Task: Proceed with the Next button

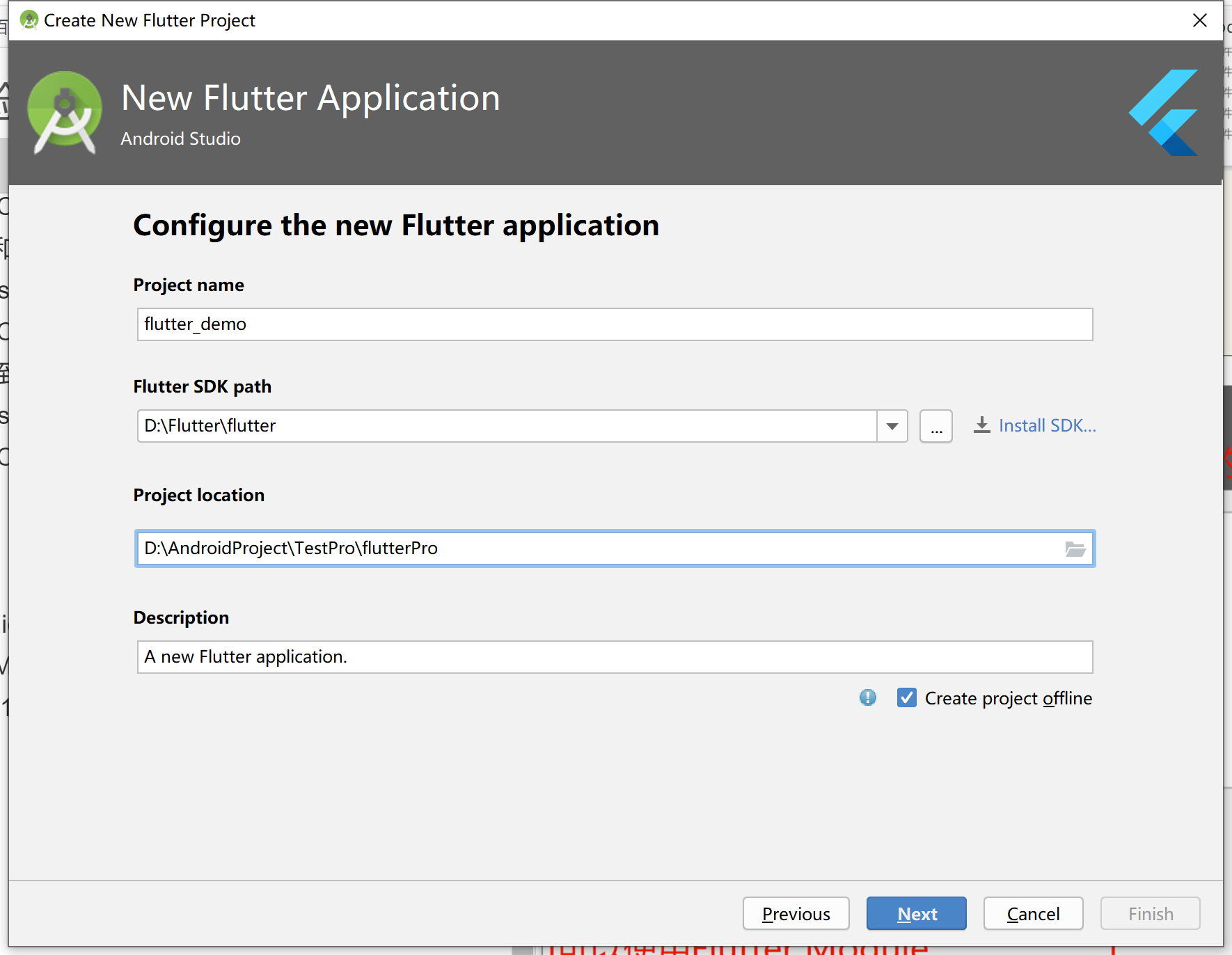Action: tap(917, 913)
